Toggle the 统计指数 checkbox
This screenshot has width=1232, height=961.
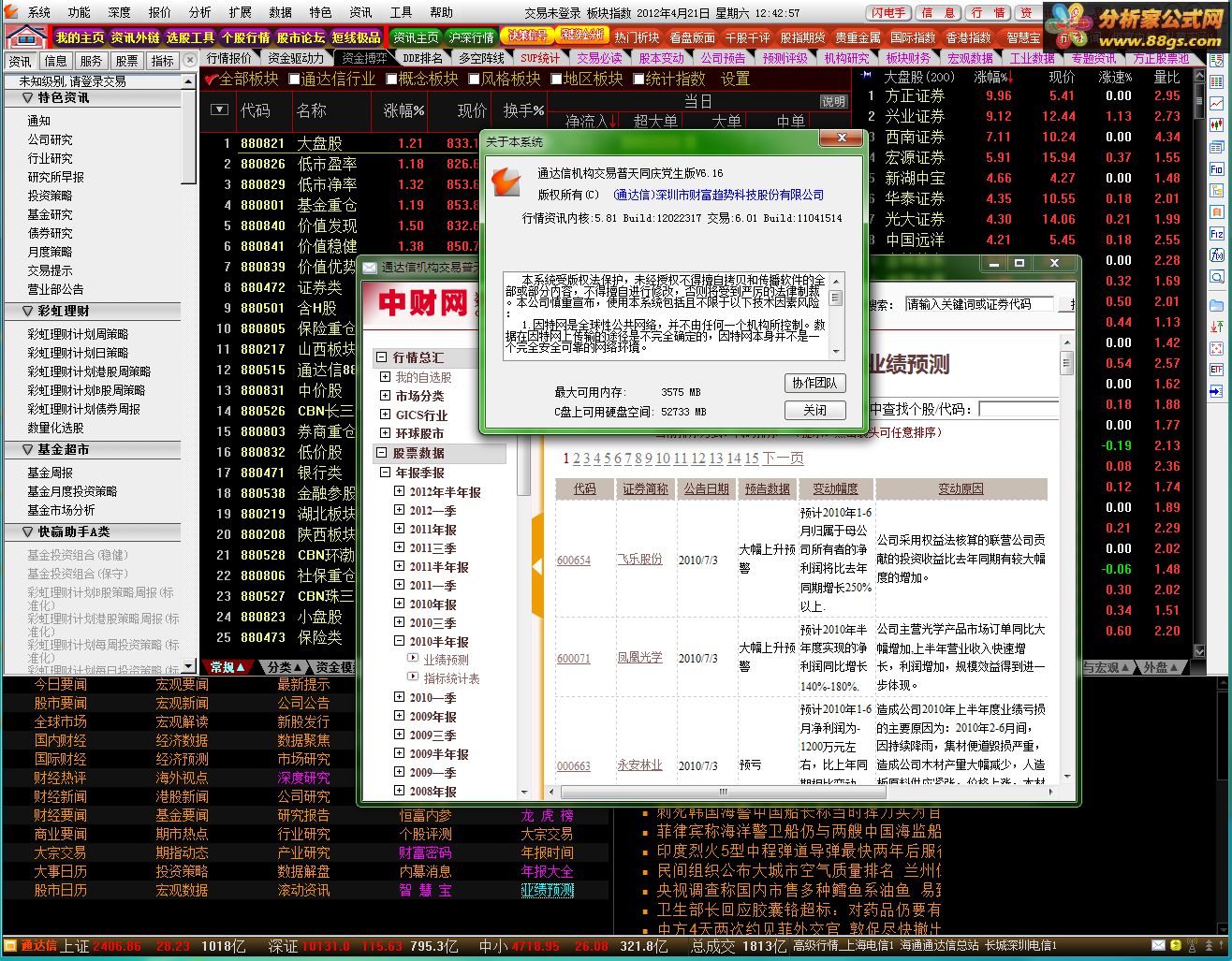coord(638,80)
